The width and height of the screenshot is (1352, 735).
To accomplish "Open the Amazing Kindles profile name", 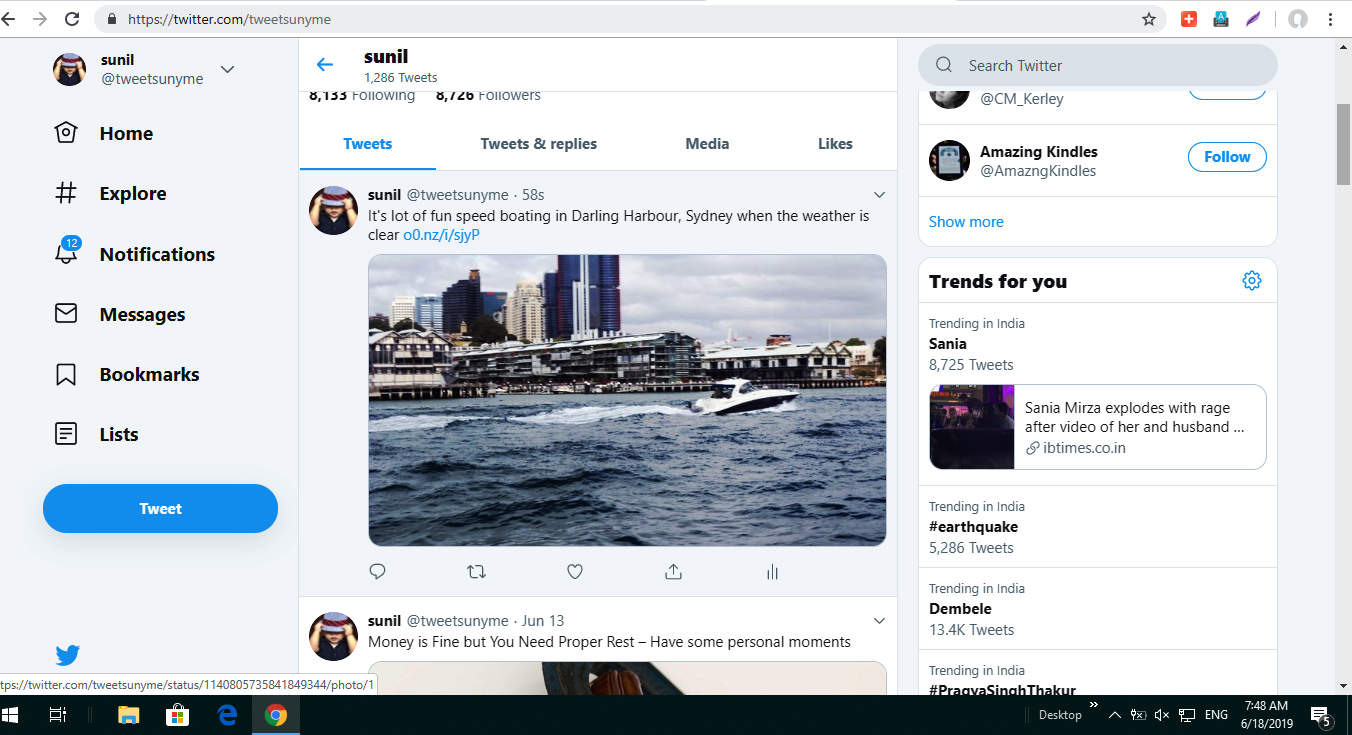I will (1039, 152).
